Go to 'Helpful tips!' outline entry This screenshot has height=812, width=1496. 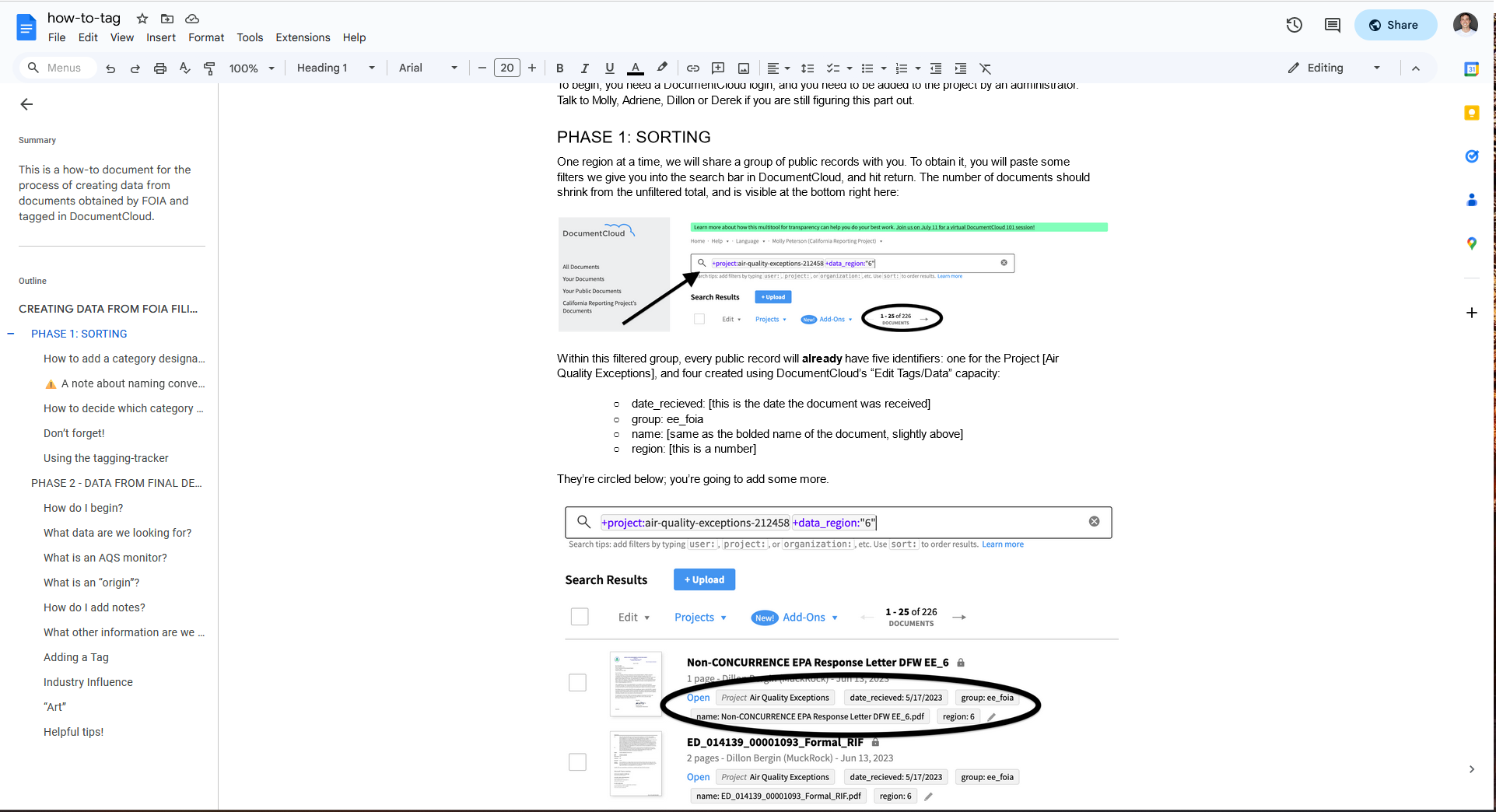click(x=73, y=732)
